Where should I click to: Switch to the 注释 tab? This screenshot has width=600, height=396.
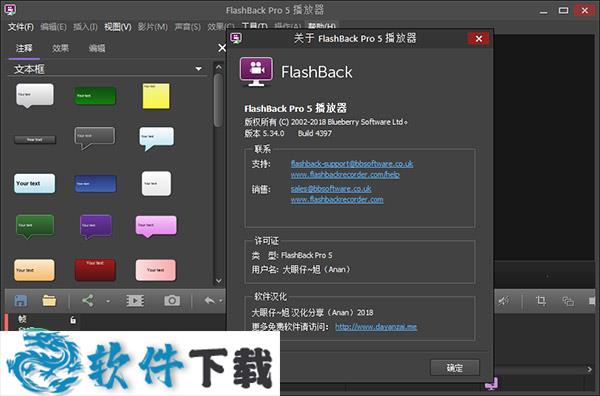(24, 48)
